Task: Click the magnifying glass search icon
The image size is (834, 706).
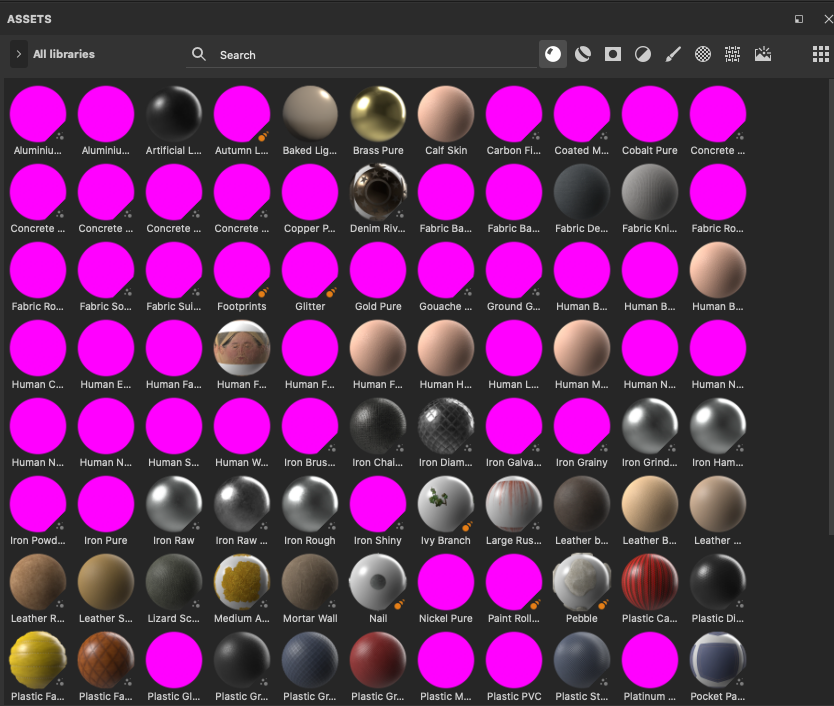Action: 199,54
